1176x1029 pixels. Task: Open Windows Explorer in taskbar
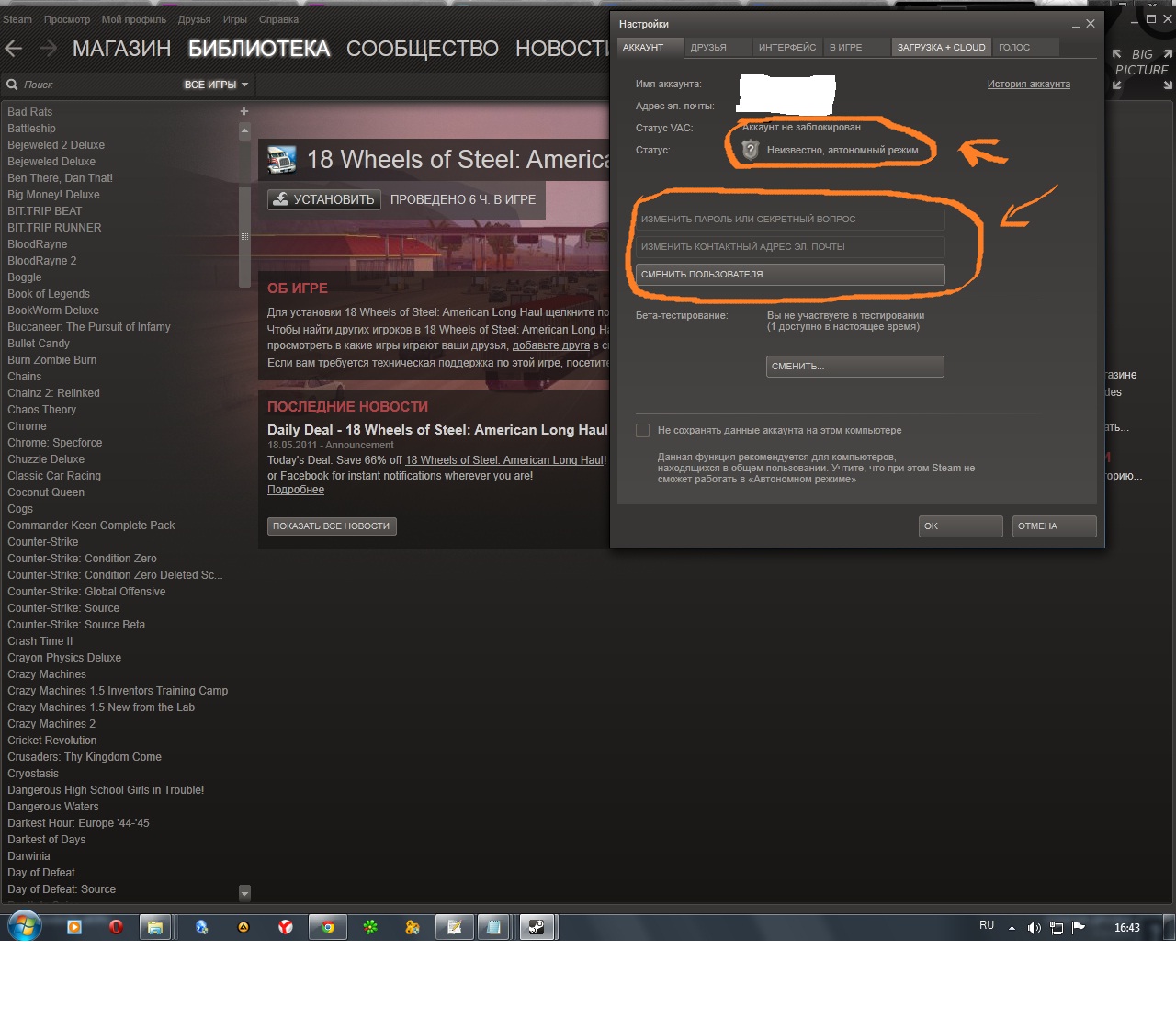(155, 927)
